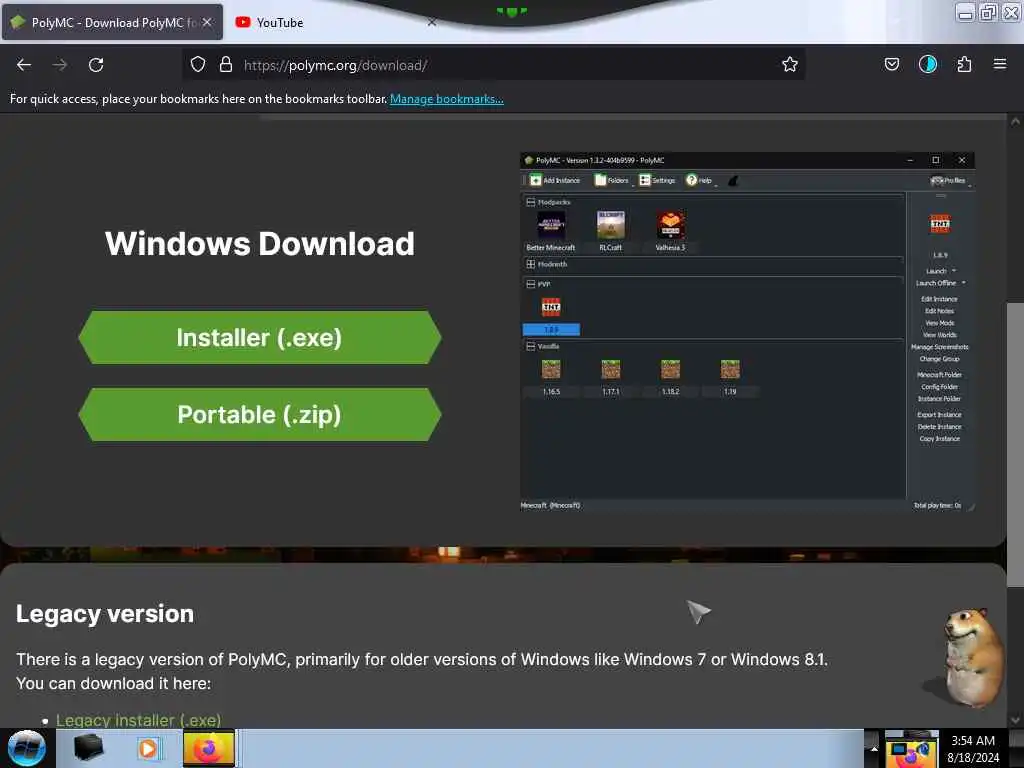Reload the current PolyMC page

click(96, 65)
